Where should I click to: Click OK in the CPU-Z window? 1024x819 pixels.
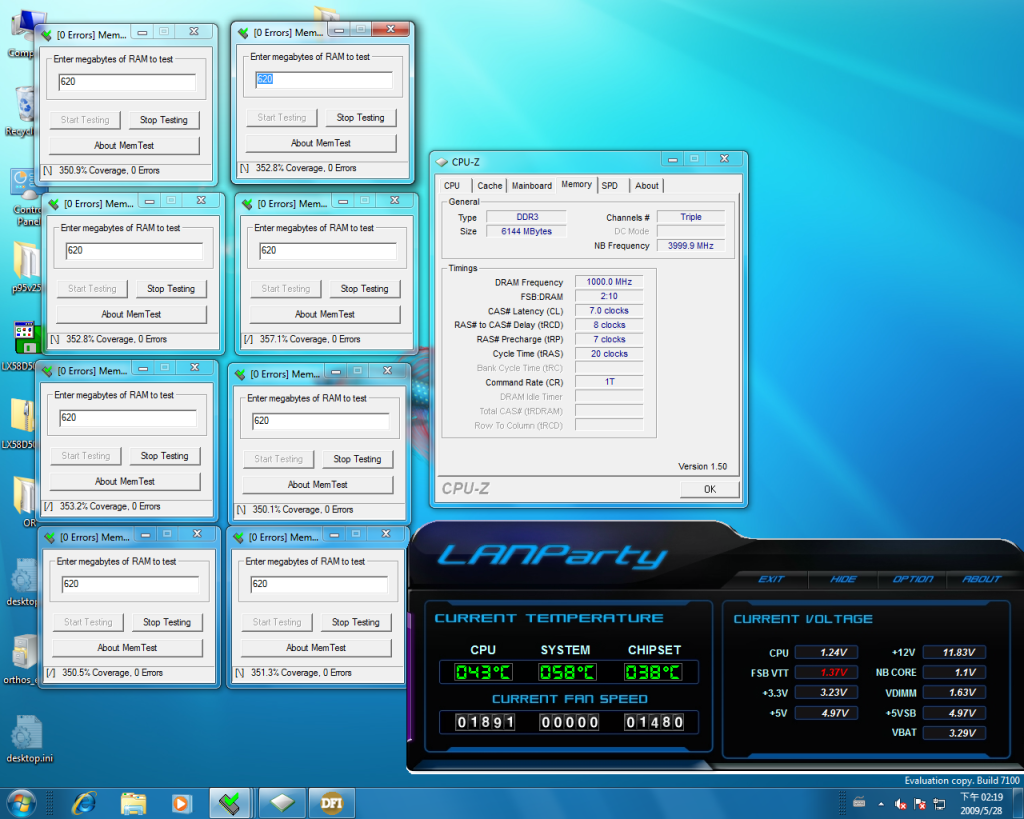pyautogui.click(x=710, y=489)
